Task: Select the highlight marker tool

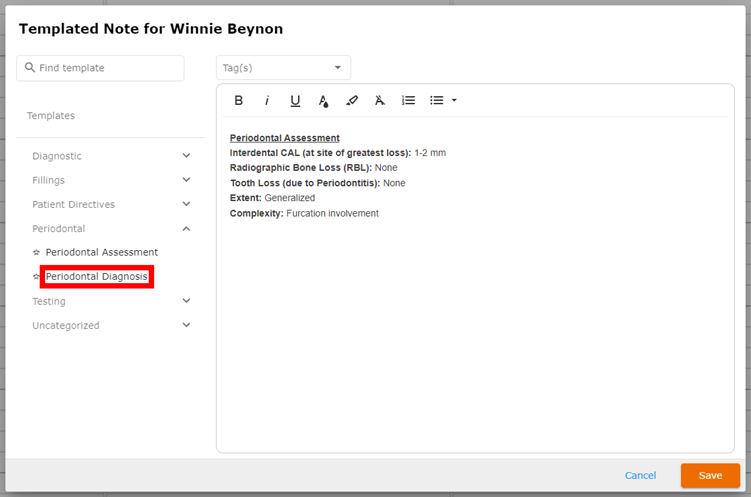Action: click(x=352, y=101)
